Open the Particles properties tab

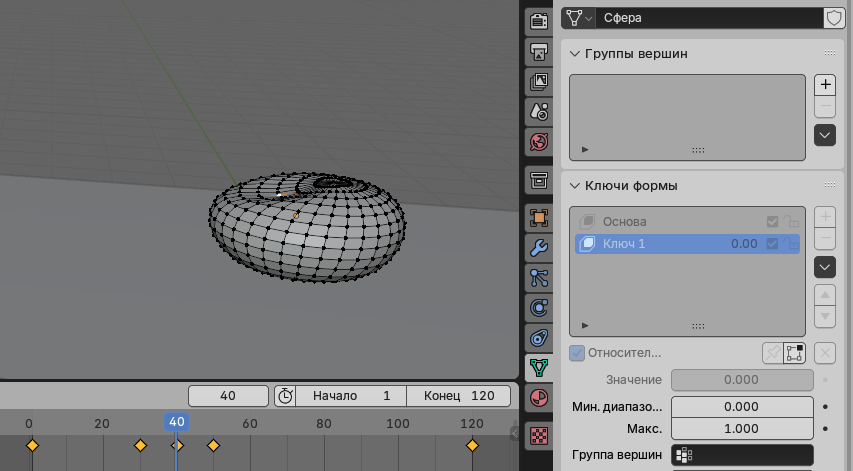tap(539, 278)
